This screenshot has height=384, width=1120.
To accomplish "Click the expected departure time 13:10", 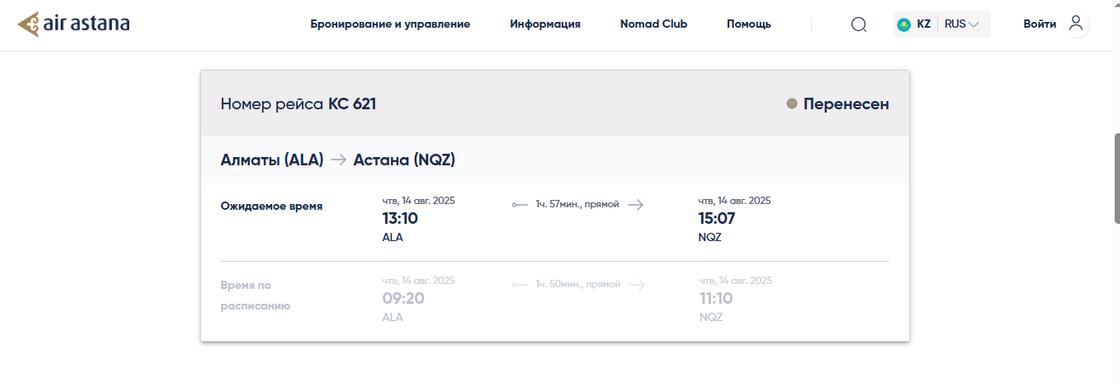I will (400, 218).
